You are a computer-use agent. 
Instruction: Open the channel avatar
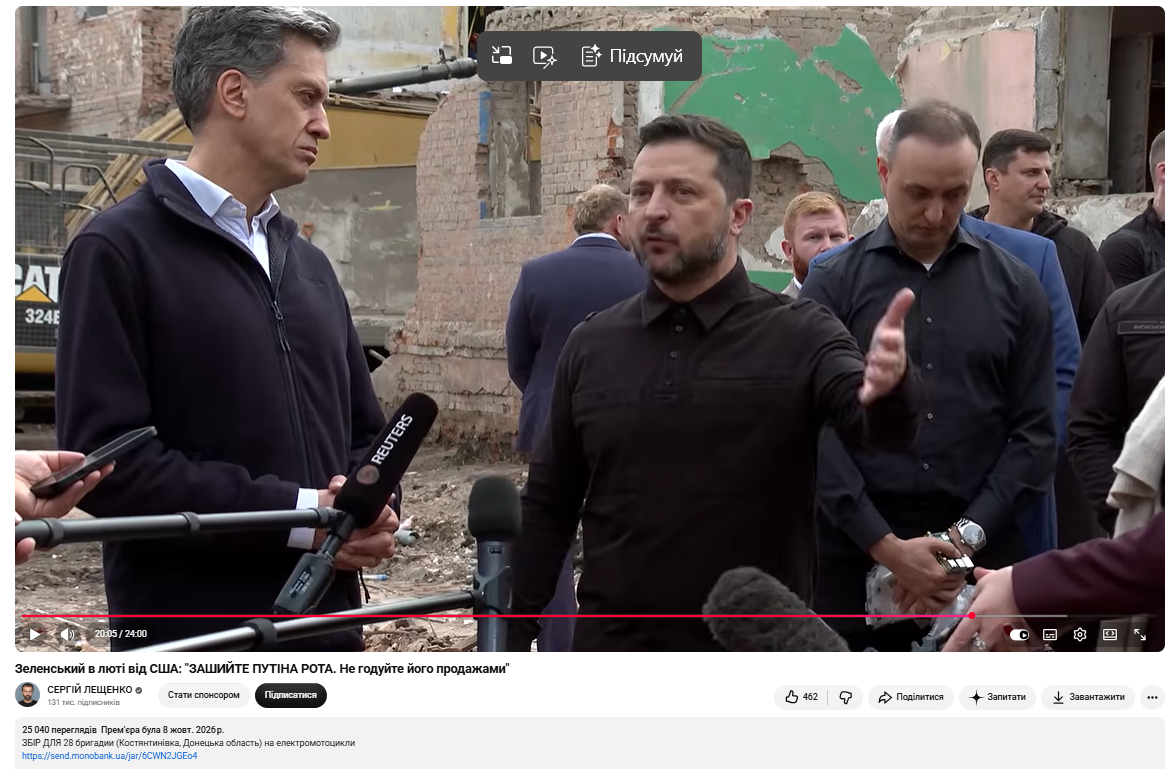(28, 694)
